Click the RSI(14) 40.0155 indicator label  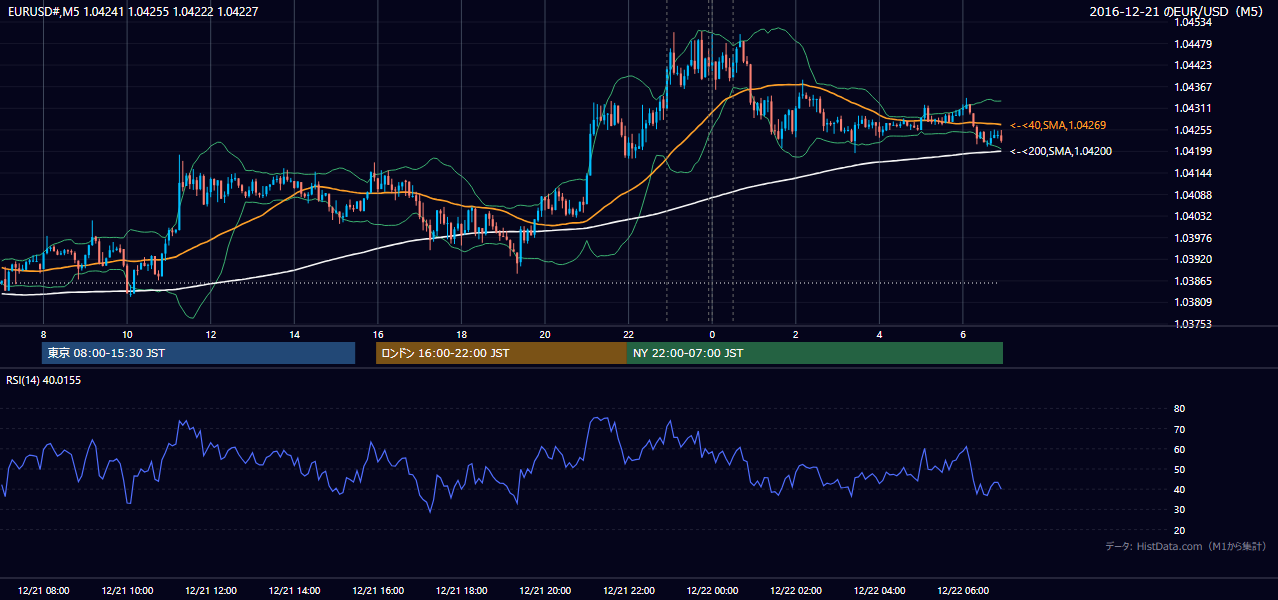43,380
